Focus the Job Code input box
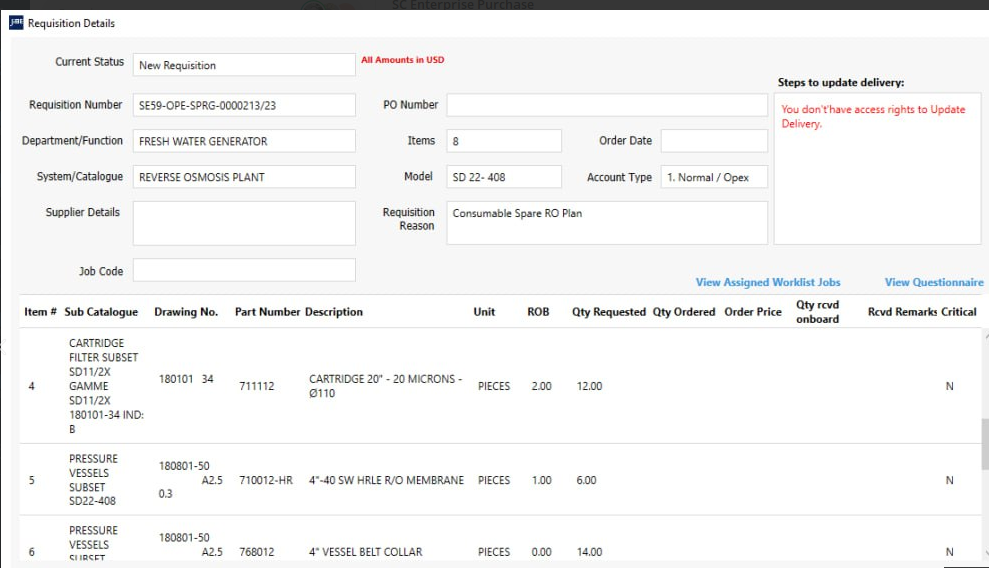This screenshot has height=568, width=989. coord(244,270)
